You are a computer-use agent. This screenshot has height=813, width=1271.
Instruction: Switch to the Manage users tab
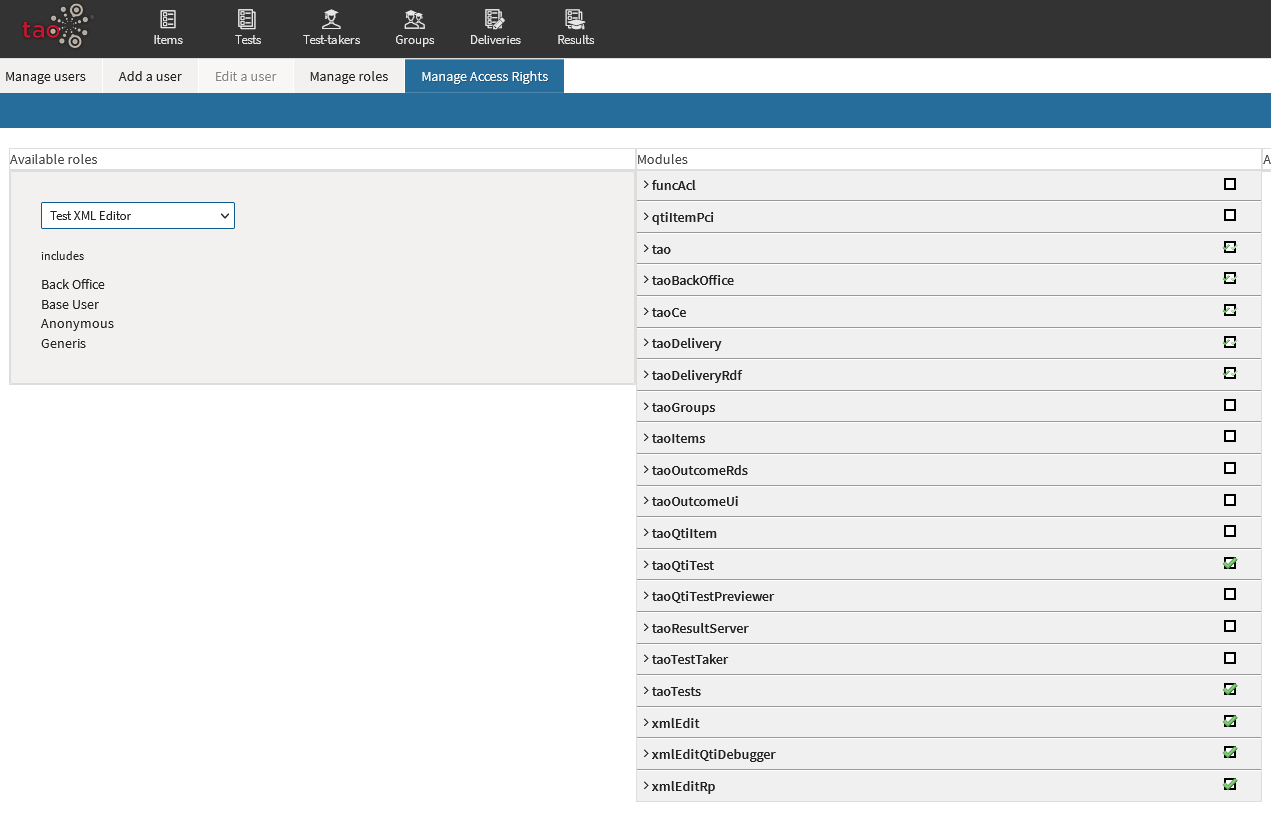coord(44,75)
